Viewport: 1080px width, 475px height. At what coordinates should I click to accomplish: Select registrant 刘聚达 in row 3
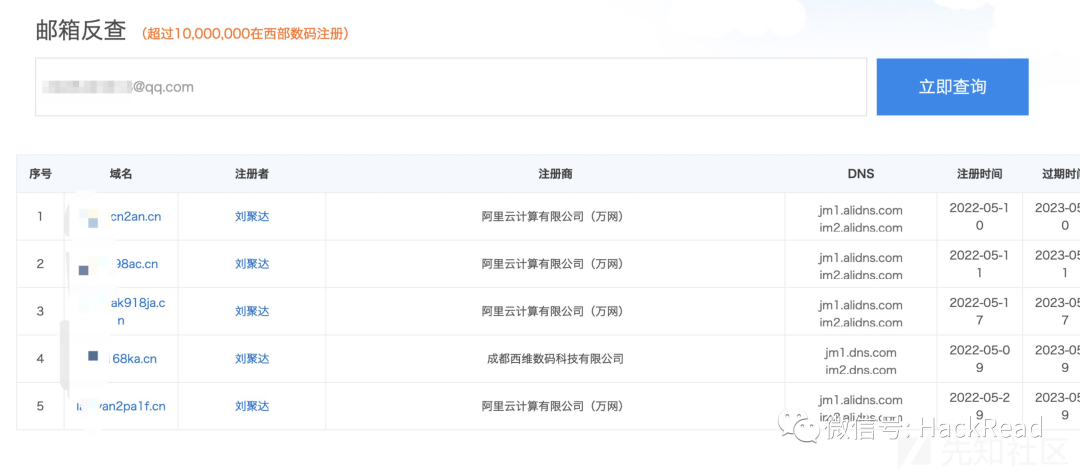coord(252,311)
